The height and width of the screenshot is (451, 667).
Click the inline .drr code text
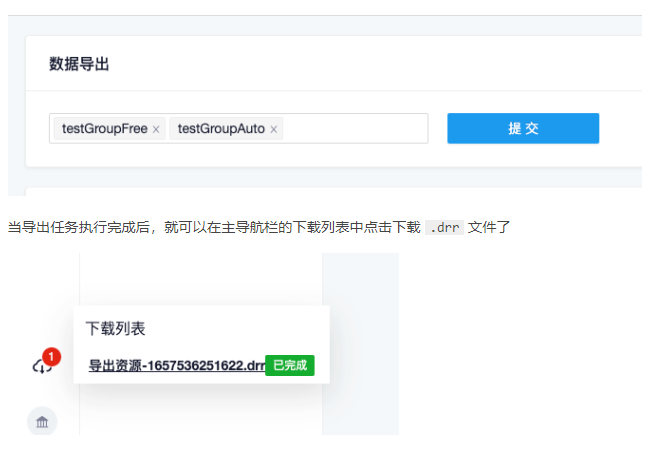point(444,227)
